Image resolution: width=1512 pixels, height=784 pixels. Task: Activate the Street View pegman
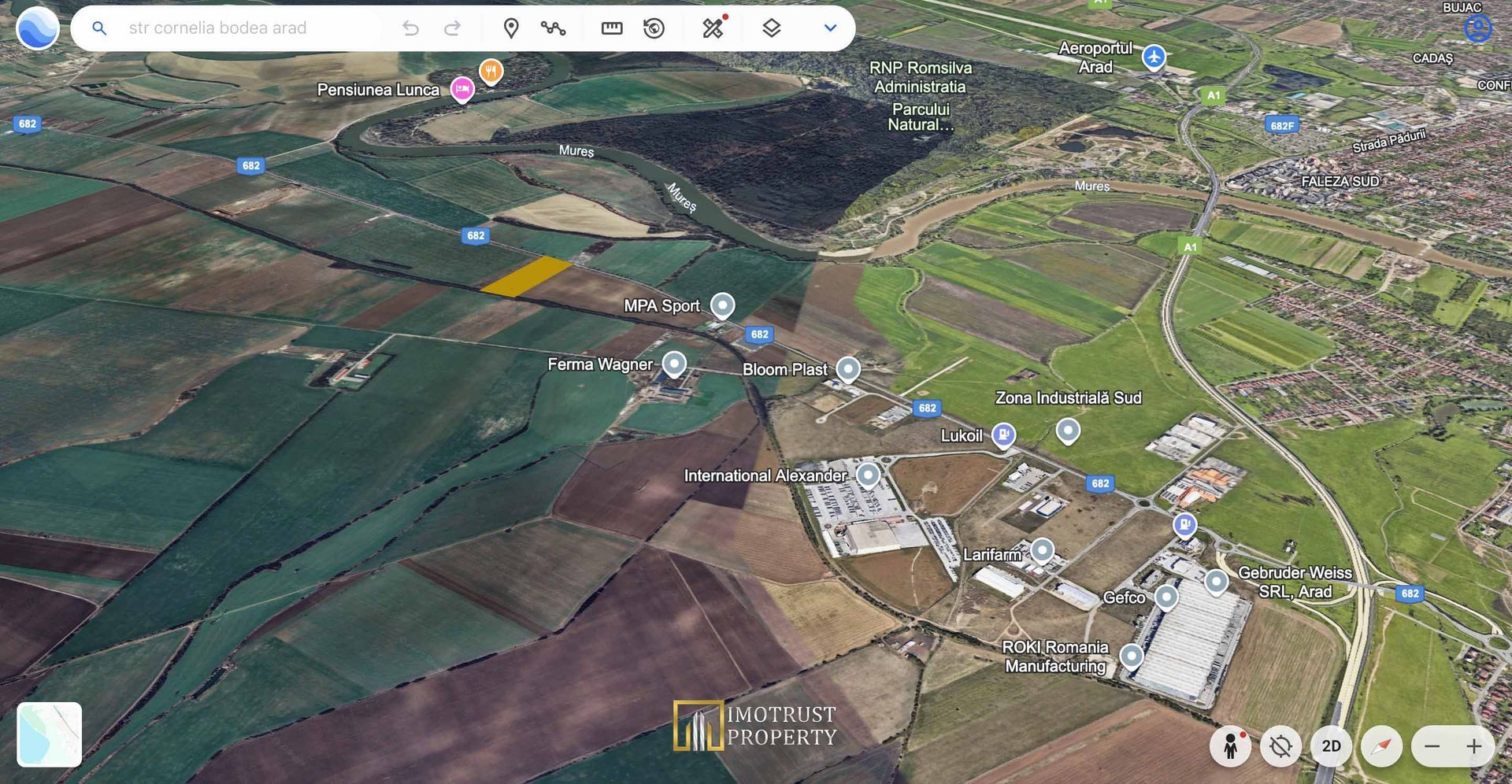[1230, 745]
